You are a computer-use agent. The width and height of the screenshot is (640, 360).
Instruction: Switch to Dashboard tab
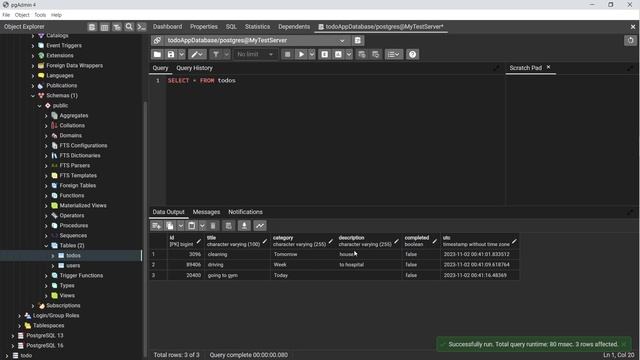[167, 27]
